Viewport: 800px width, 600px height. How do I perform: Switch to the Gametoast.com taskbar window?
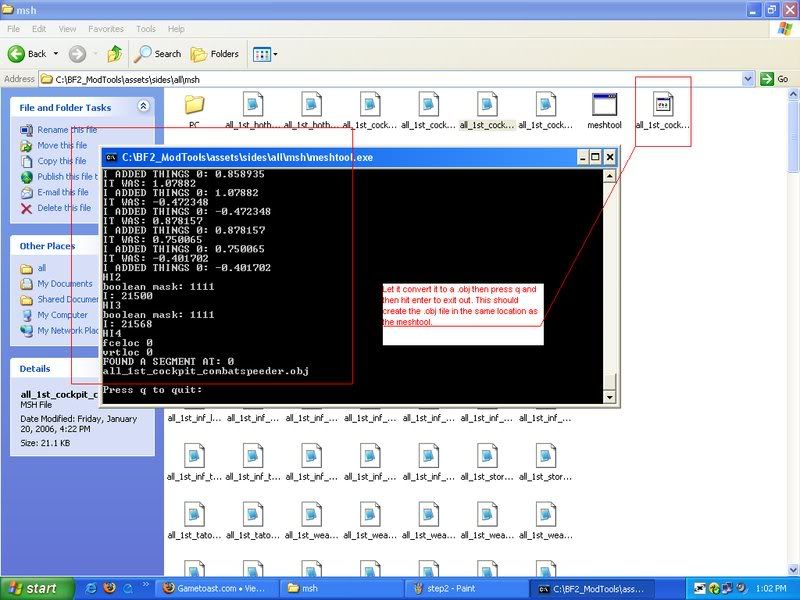coord(216,588)
